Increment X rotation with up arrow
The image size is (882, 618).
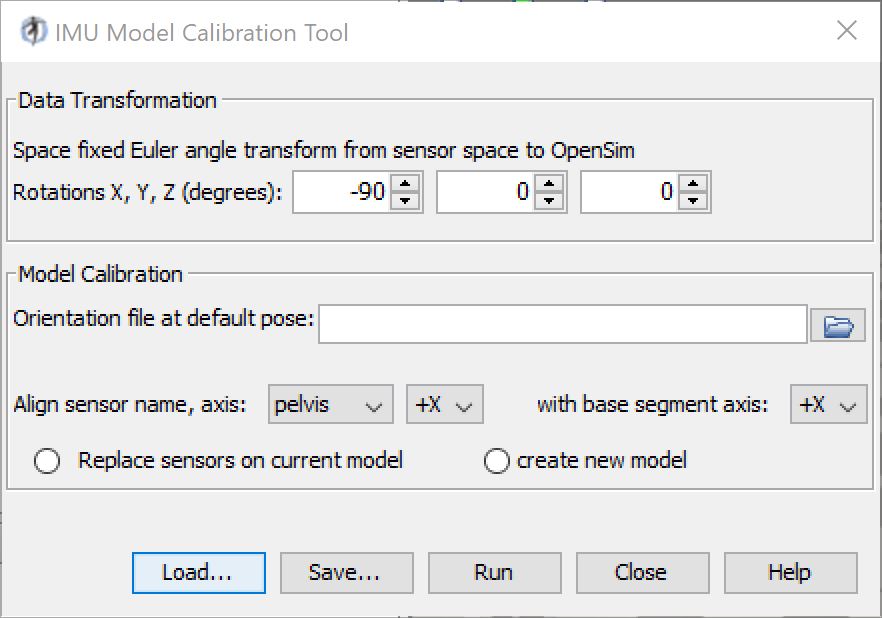click(406, 184)
